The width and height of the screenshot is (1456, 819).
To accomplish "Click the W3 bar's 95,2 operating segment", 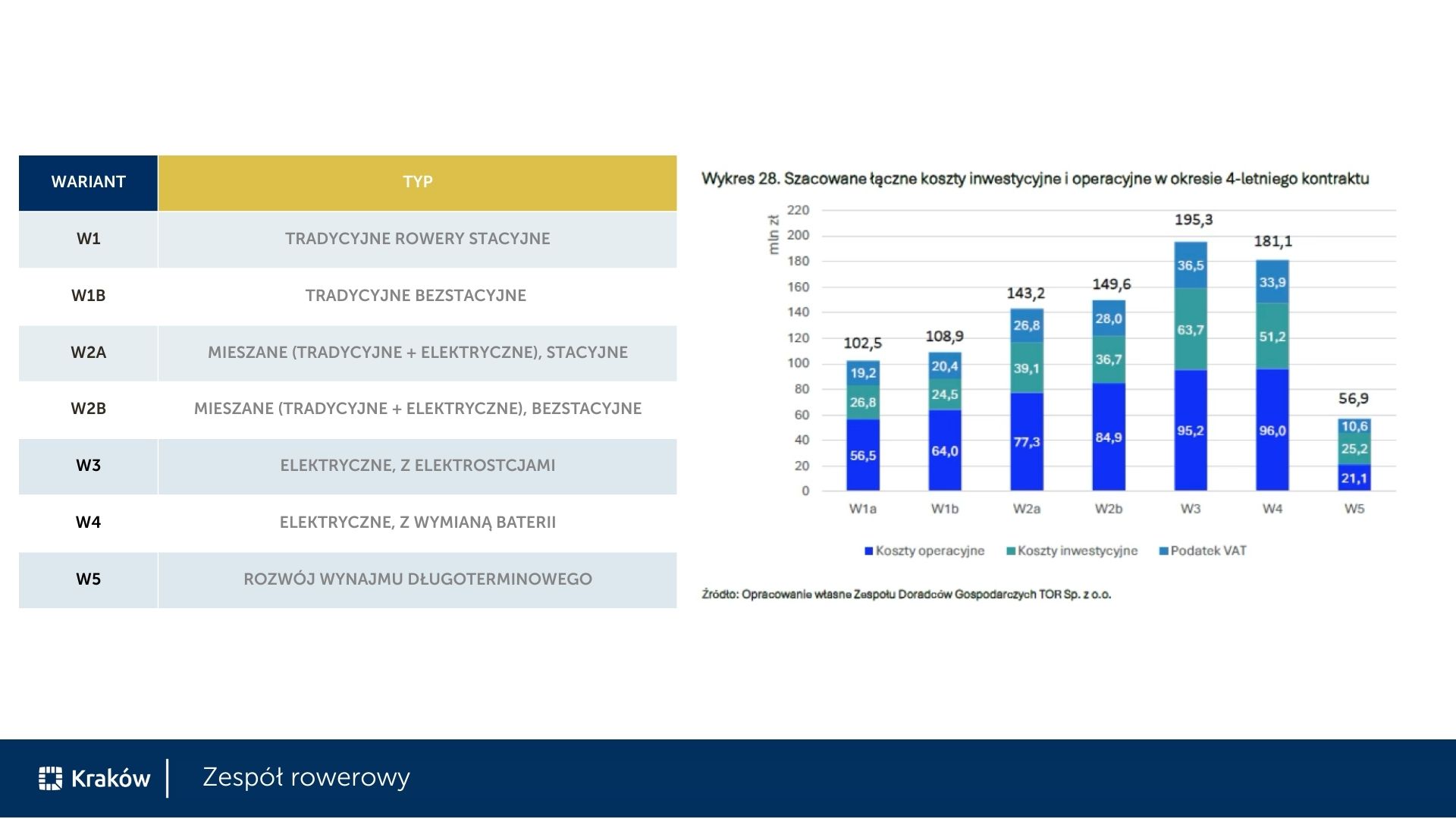I will click(x=1190, y=431).
